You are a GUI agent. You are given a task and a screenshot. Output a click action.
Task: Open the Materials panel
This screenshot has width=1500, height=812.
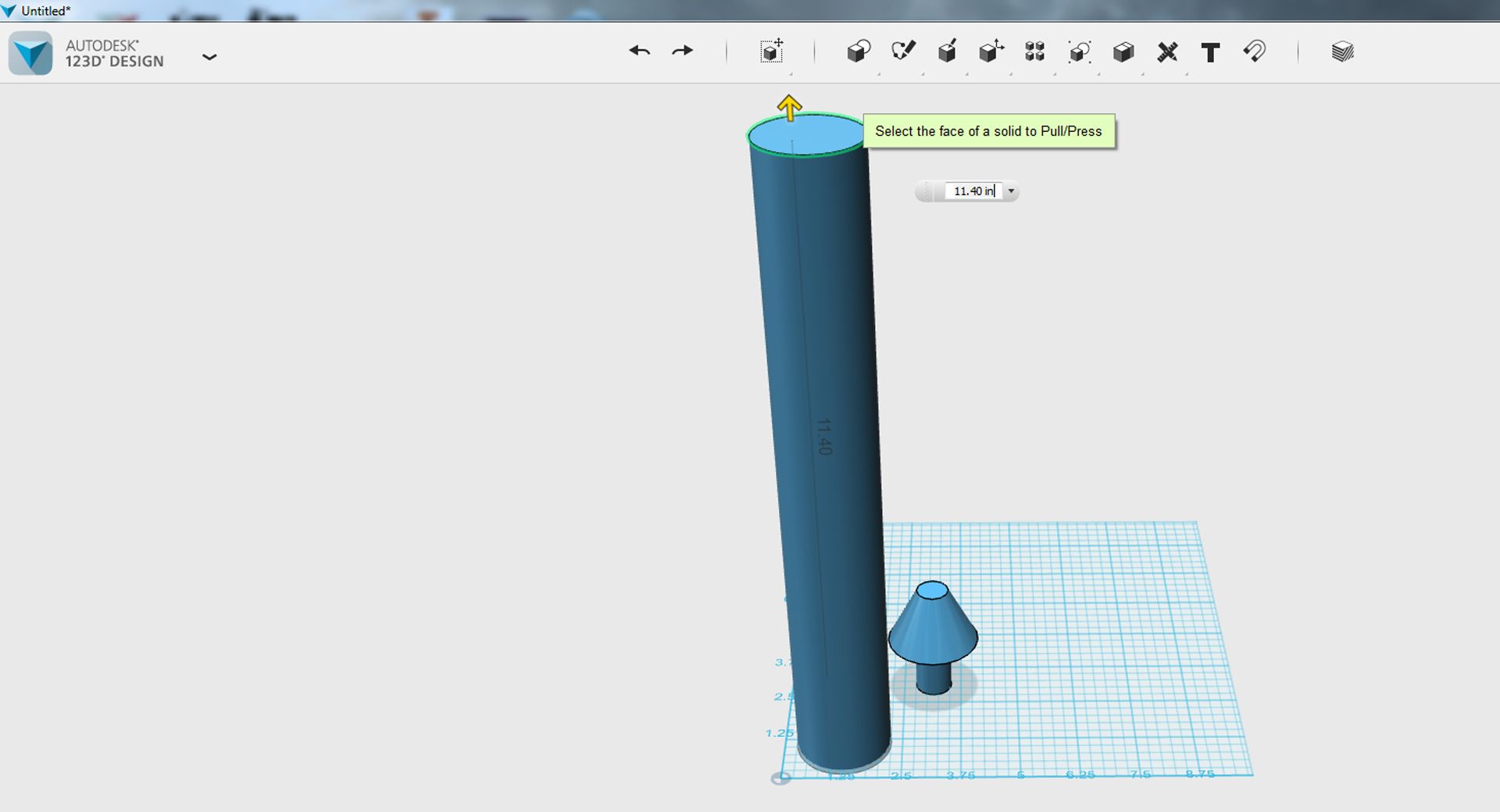tap(1342, 52)
